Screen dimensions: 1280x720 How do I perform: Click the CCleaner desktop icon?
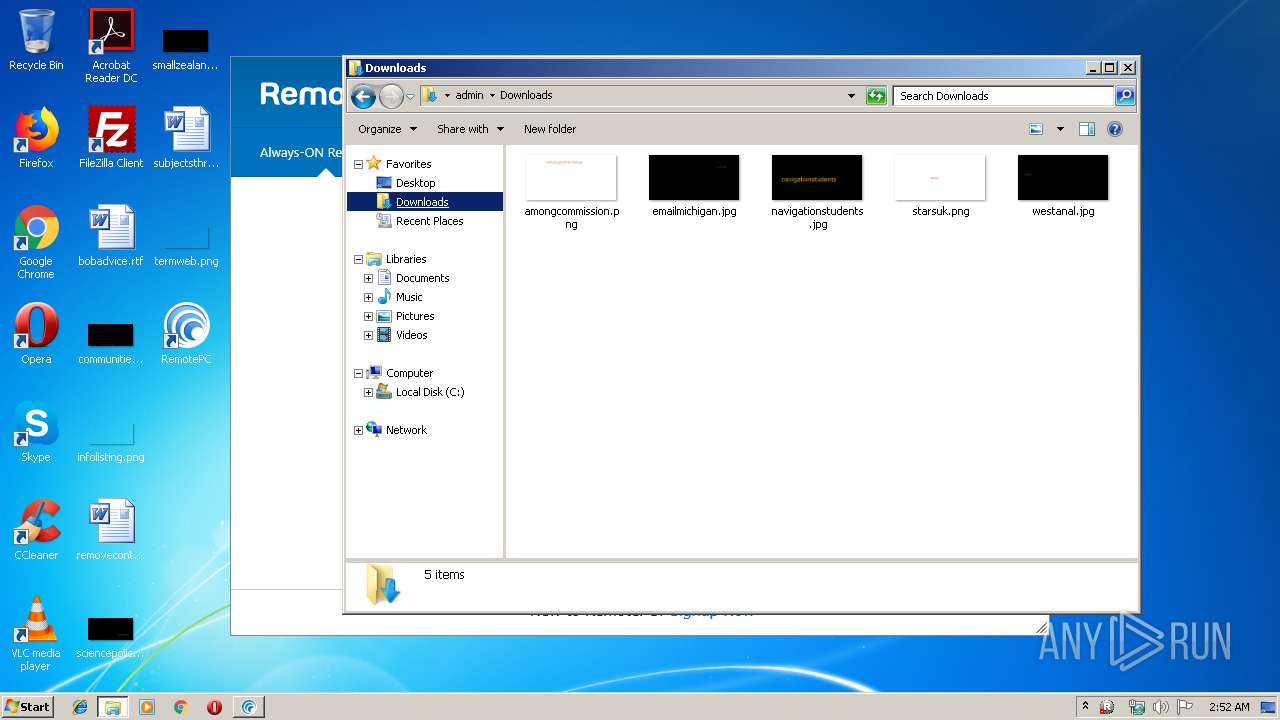[36, 530]
